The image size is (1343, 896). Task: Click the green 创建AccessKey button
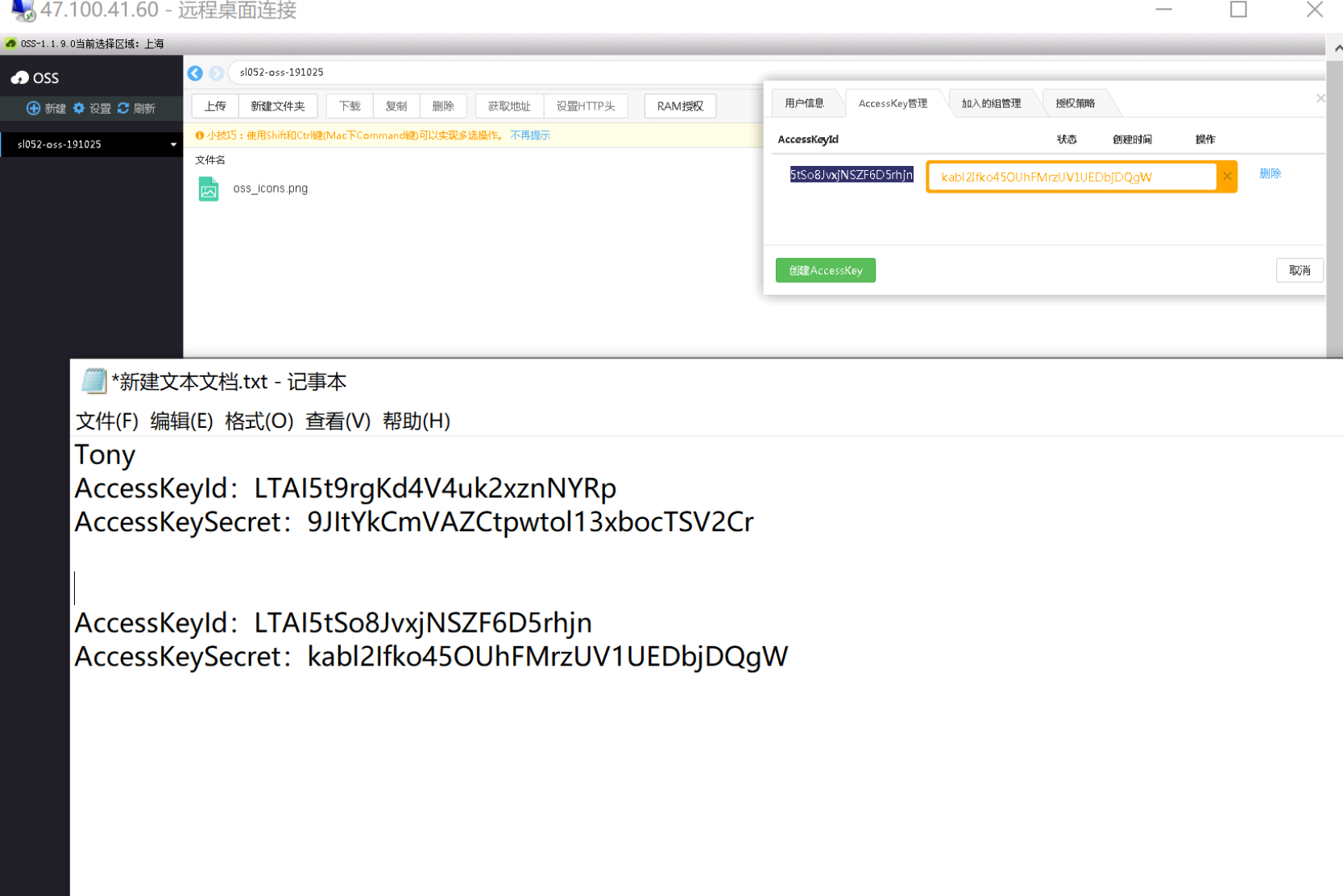point(826,270)
